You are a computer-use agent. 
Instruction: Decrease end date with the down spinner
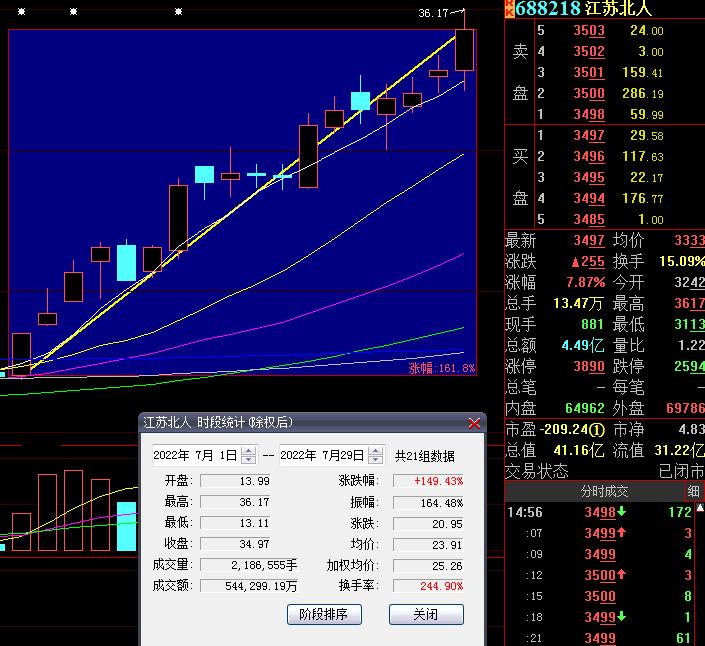tap(375, 460)
